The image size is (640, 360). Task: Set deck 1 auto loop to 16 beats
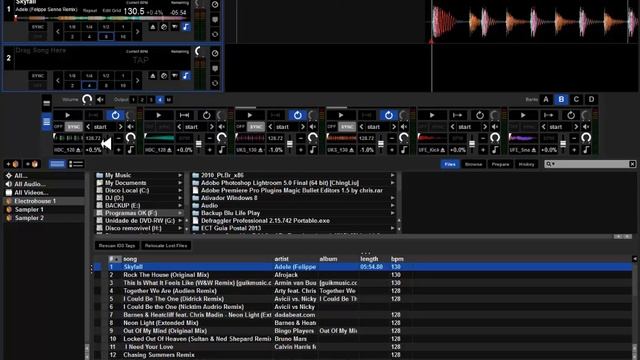click(123, 36)
